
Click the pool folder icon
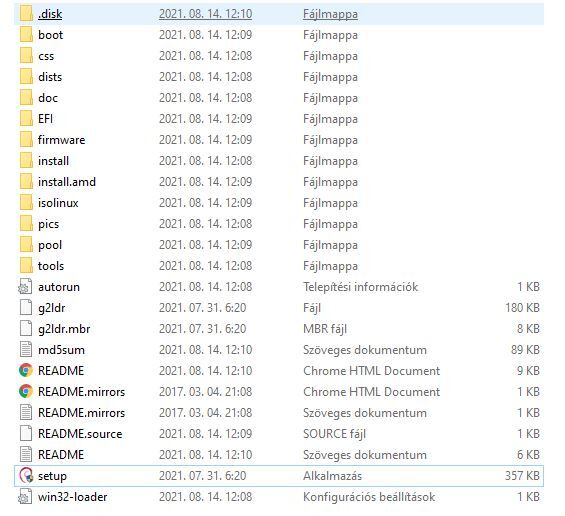click(26, 245)
